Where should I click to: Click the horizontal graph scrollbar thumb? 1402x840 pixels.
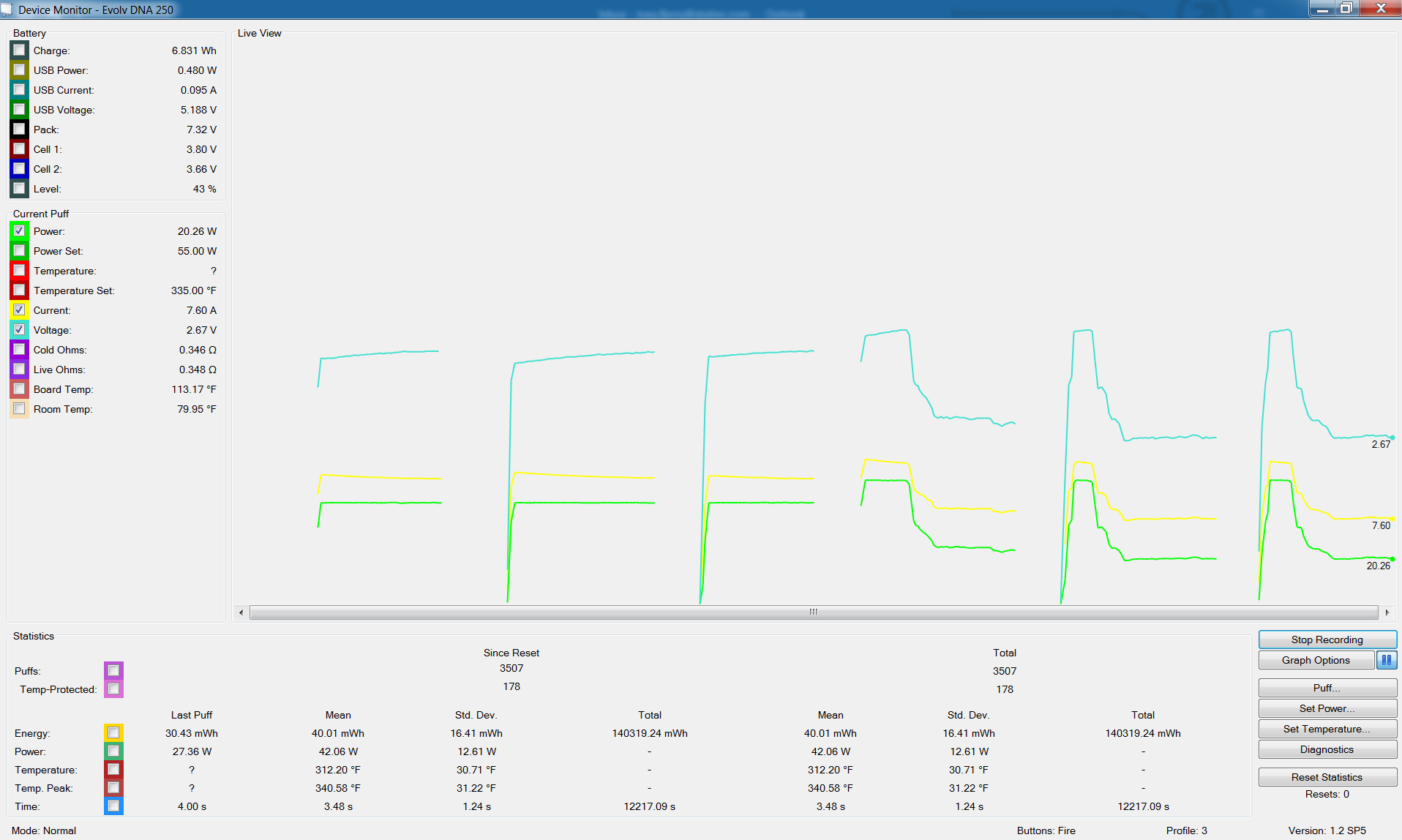tap(813, 612)
